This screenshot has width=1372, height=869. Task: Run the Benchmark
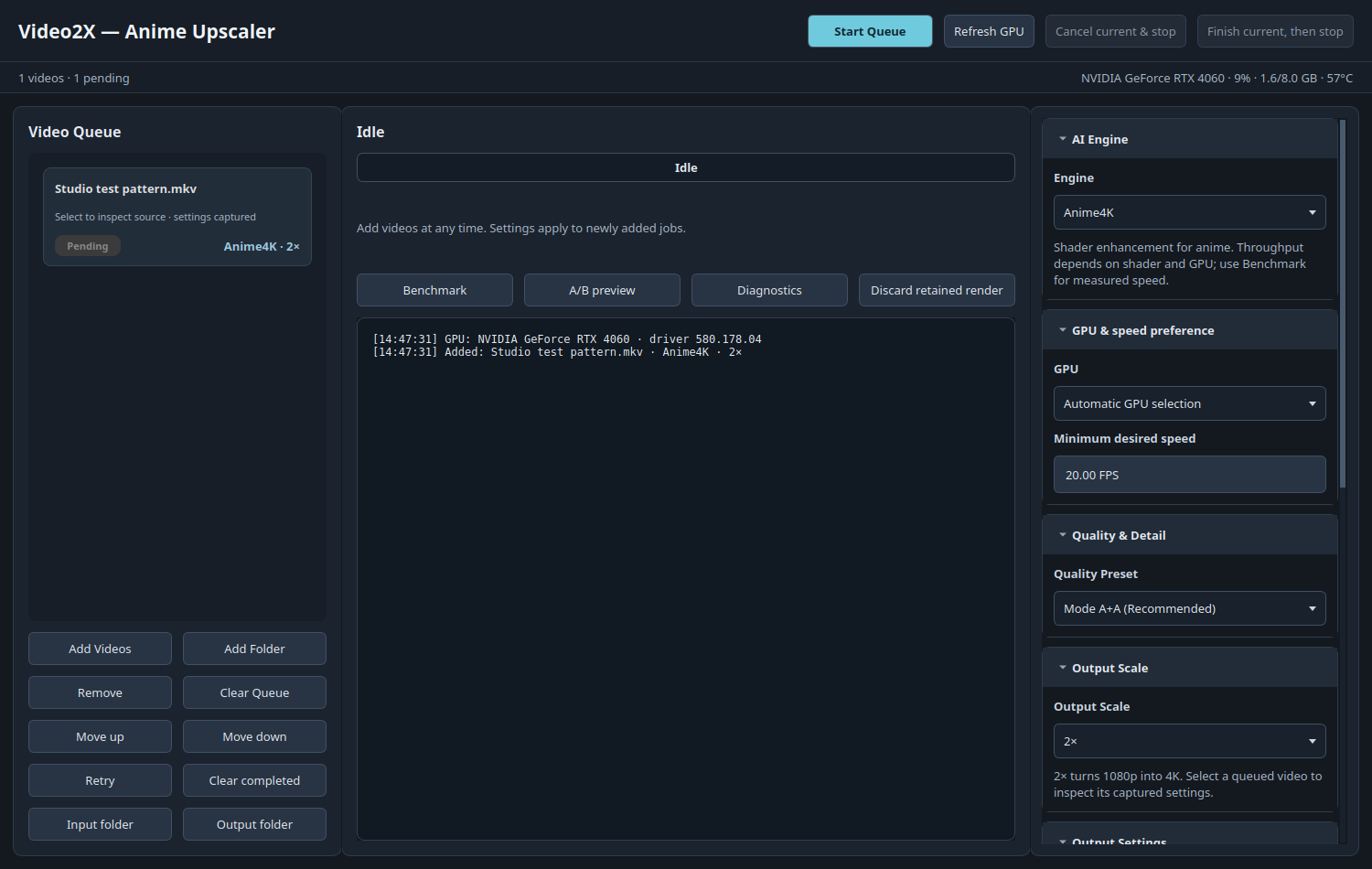(434, 290)
